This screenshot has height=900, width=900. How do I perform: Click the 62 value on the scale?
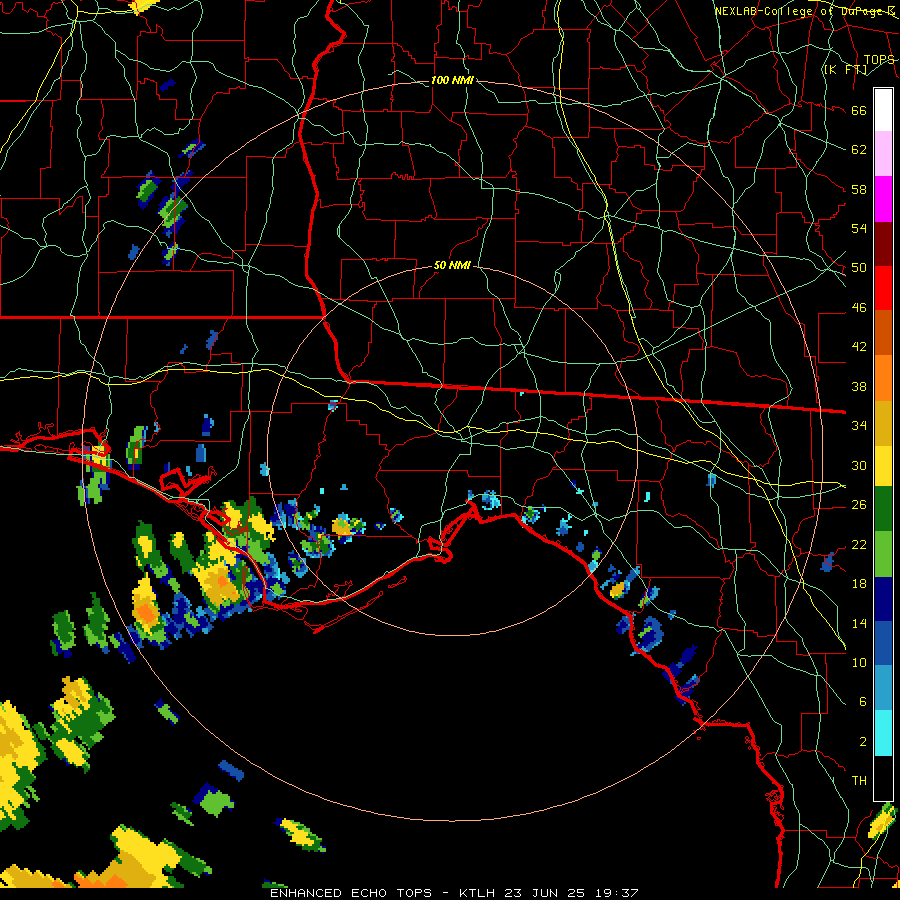tap(859, 150)
